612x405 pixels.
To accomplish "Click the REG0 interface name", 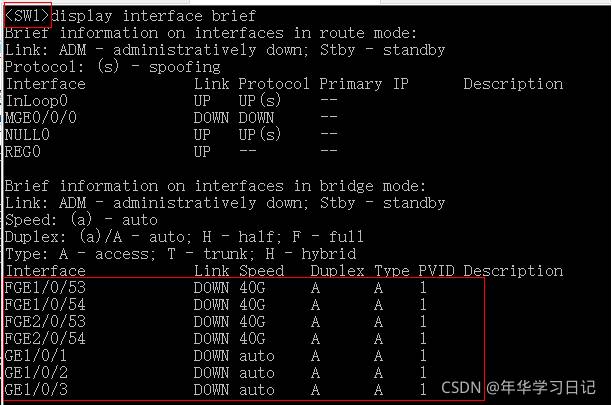I will [x=22, y=152].
